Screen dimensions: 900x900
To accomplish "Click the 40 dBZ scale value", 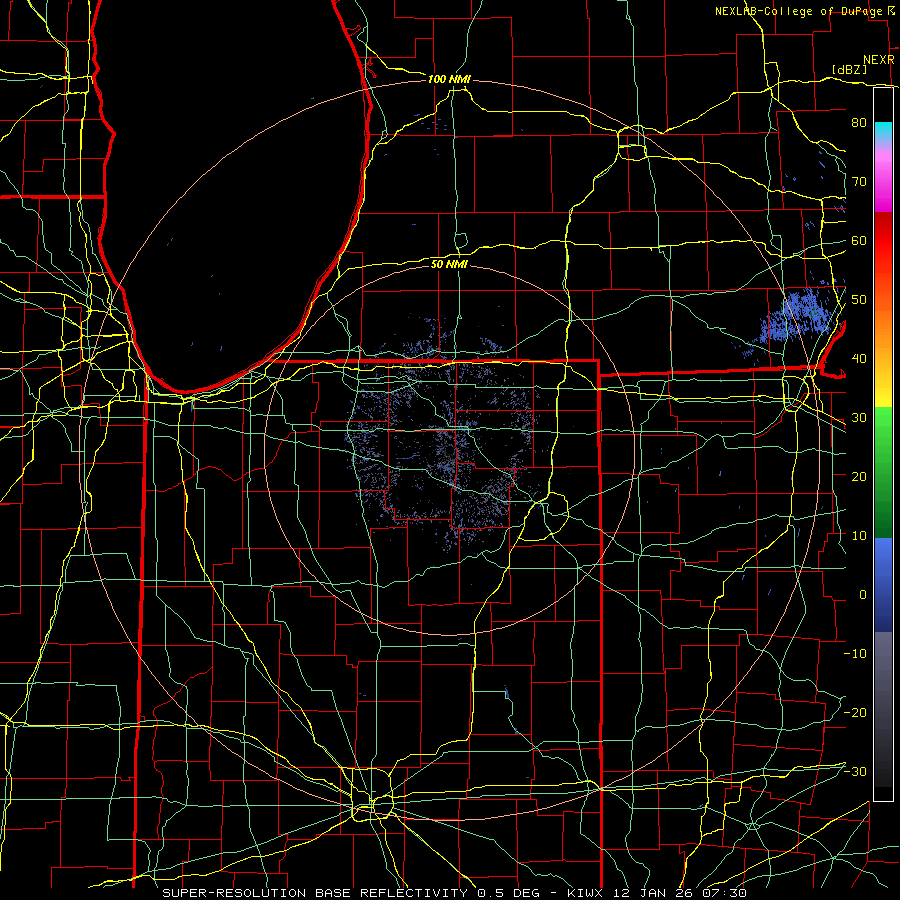I will [x=859, y=359].
